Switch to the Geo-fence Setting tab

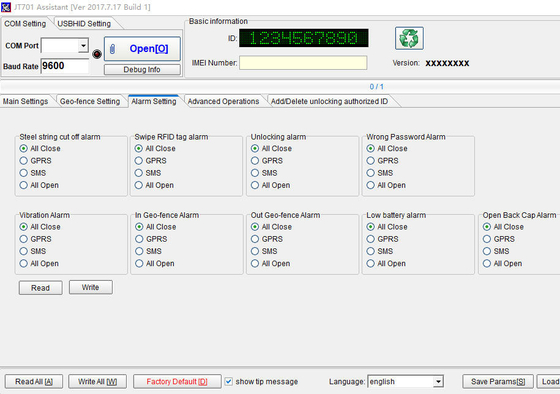(x=90, y=101)
